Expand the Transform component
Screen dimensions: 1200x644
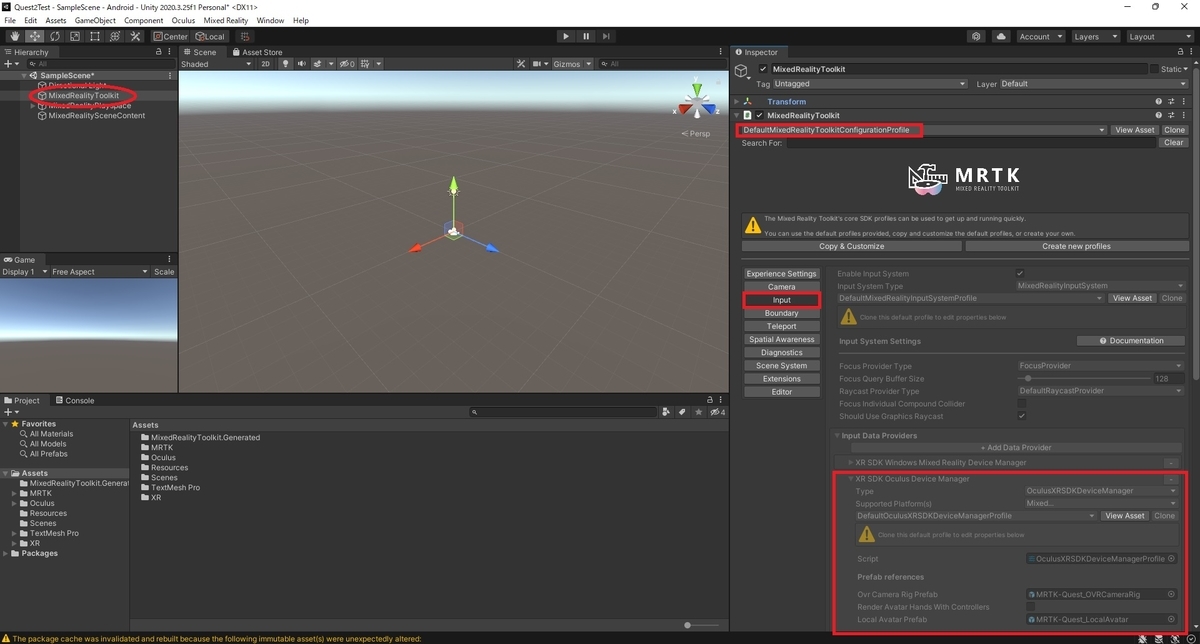click(x=737, y=101)
